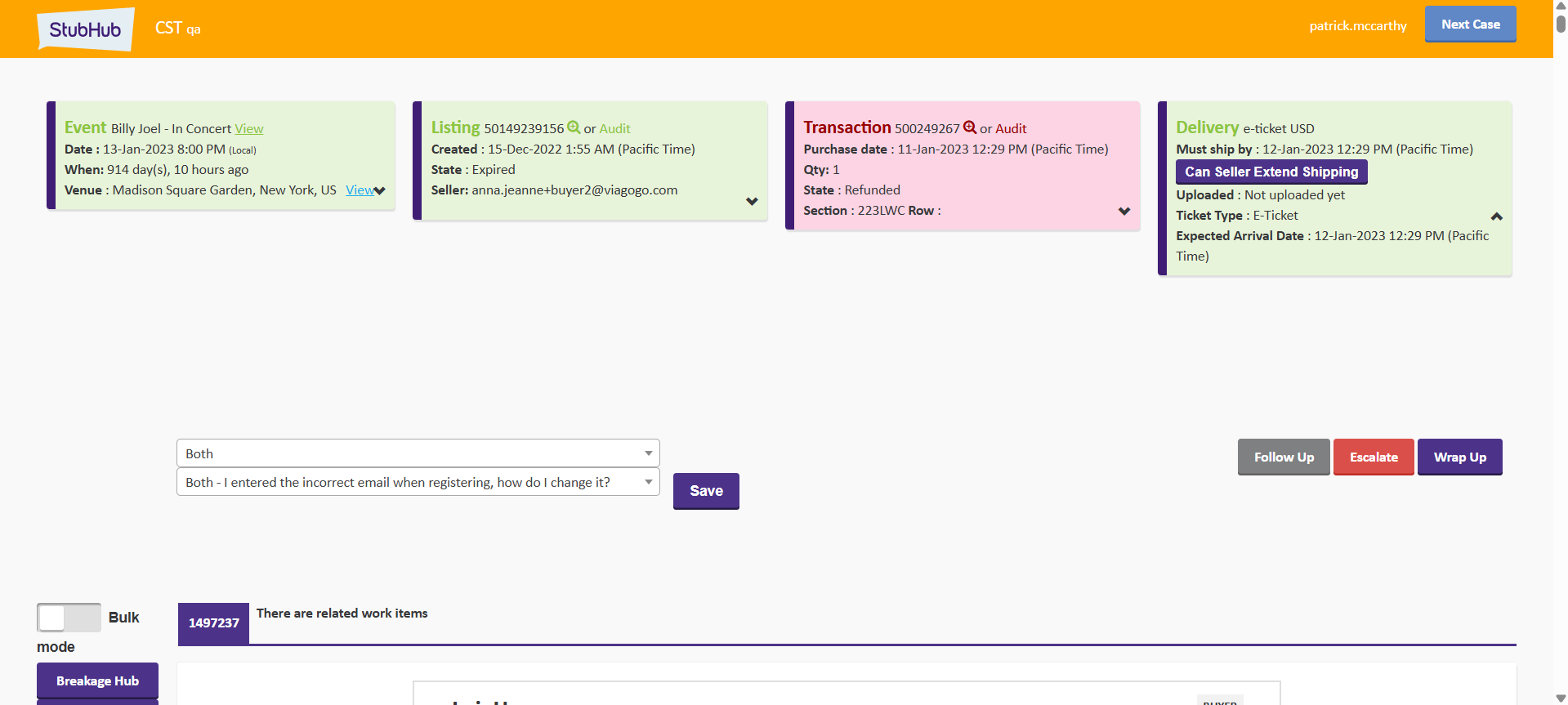This screenshot has height=705, width=1568.
Task: Expand the Listing card details chevron
Action: tap(752, 201)
